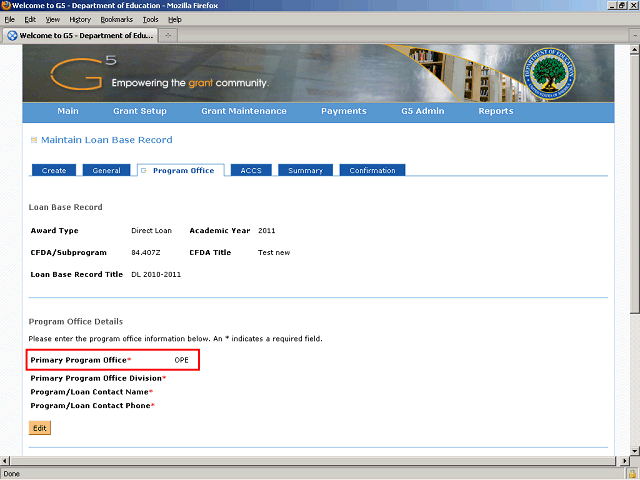Click the icon beside Maintain Loan Base Record
The width and height of the screenshot is (640, 480).
click(34, 140)
